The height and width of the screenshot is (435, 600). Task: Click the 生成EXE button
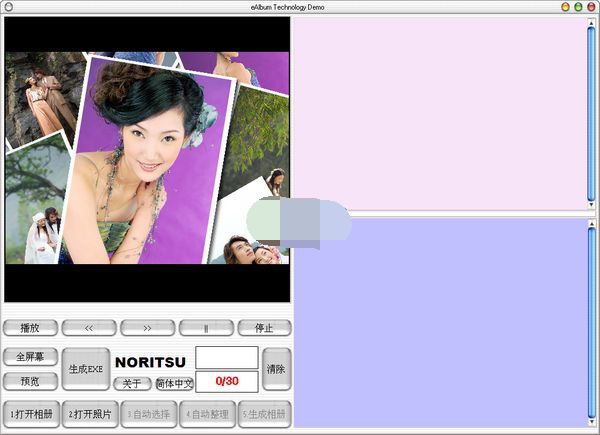(x=86, y=369)
